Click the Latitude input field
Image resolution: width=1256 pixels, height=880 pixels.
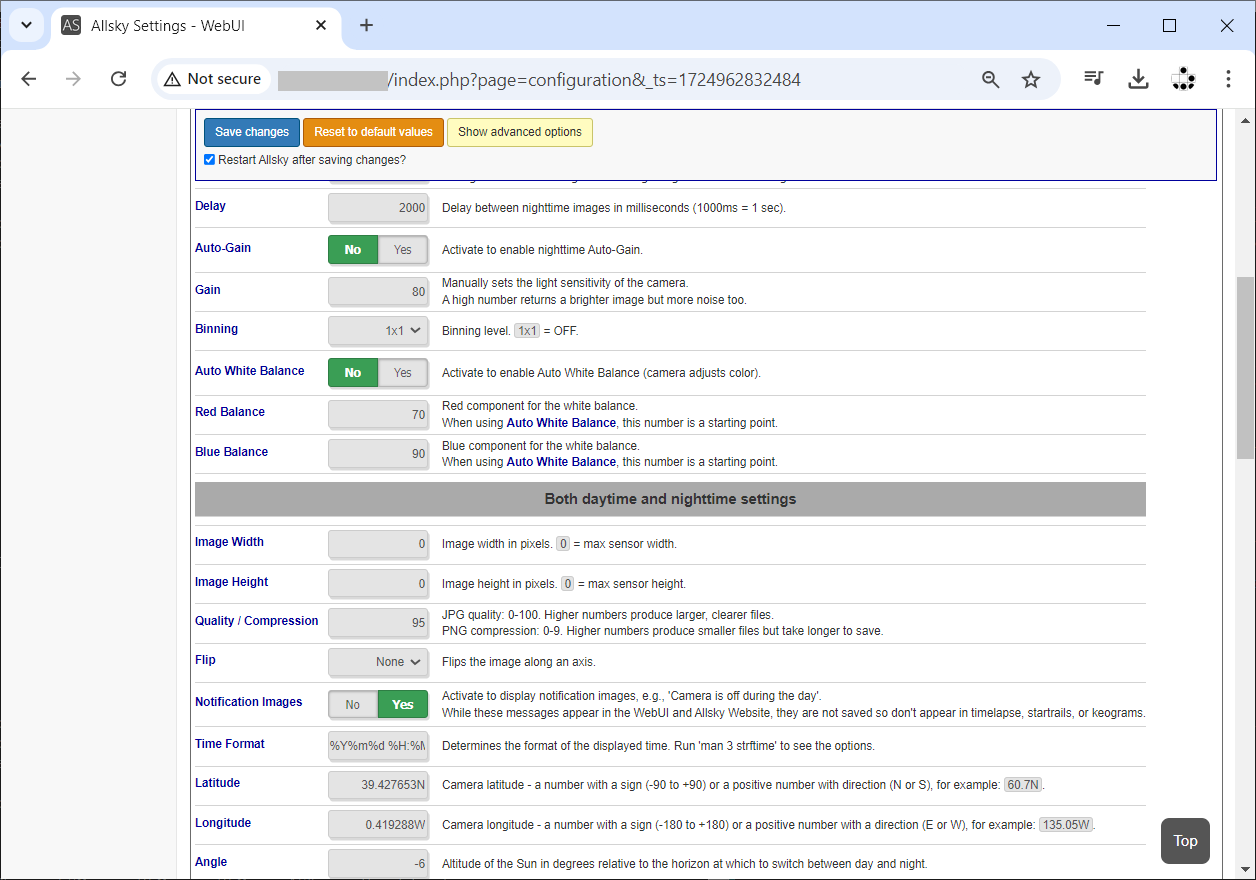point(378,785)
